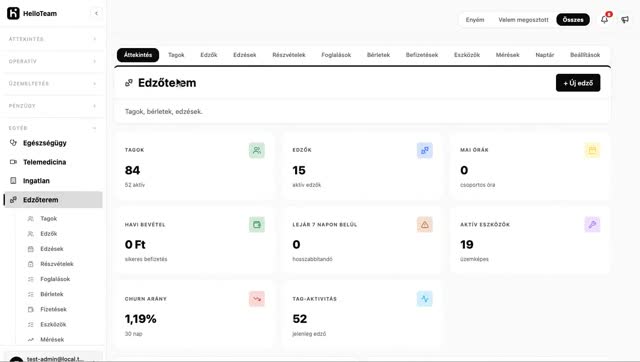The width and height of the screenshot is (640, 362).
Task: Expand the Operatív sidebar section
Action: 52,61
